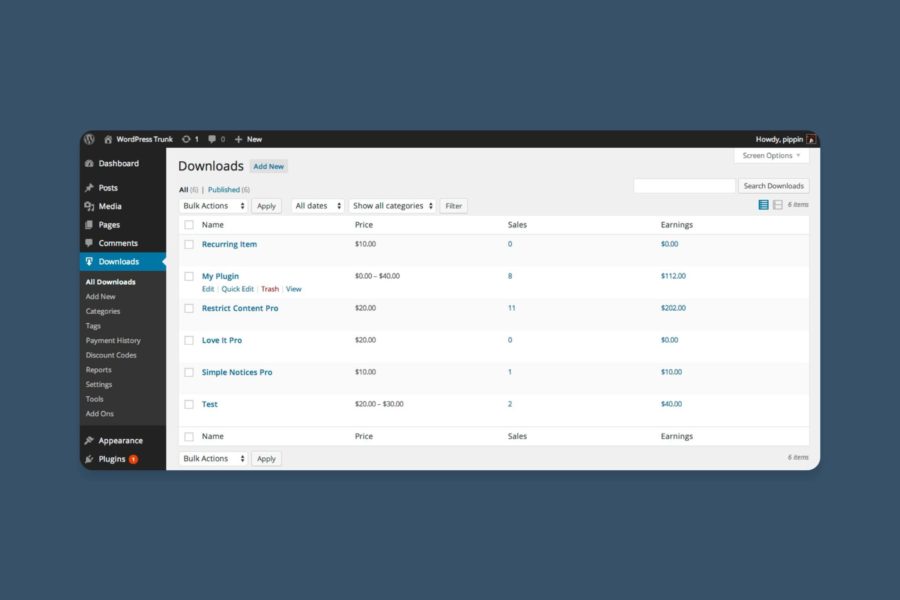The height and width of the screenshot is (600, 900).
Task: Expand the All dates filter dropdown
Action: [317, 205]
